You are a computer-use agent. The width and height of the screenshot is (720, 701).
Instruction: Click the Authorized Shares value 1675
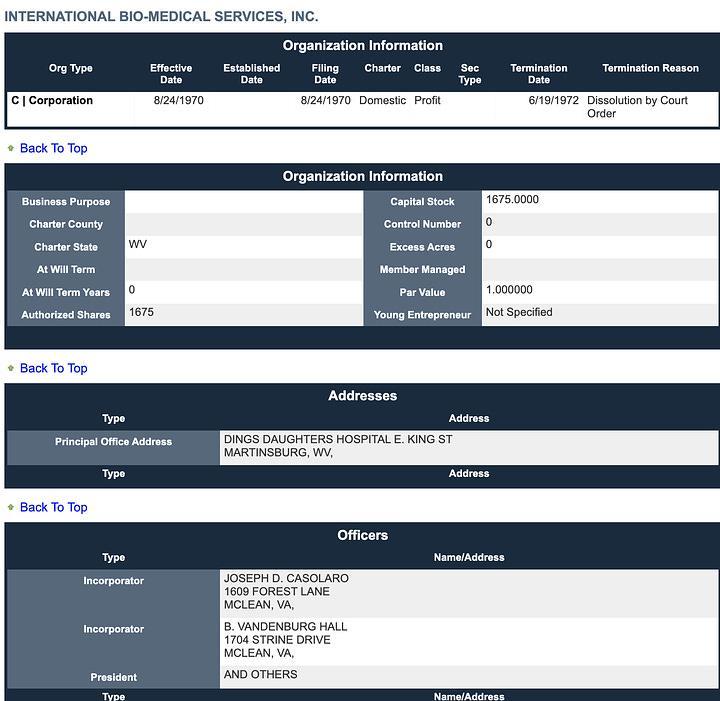[141, 313]
